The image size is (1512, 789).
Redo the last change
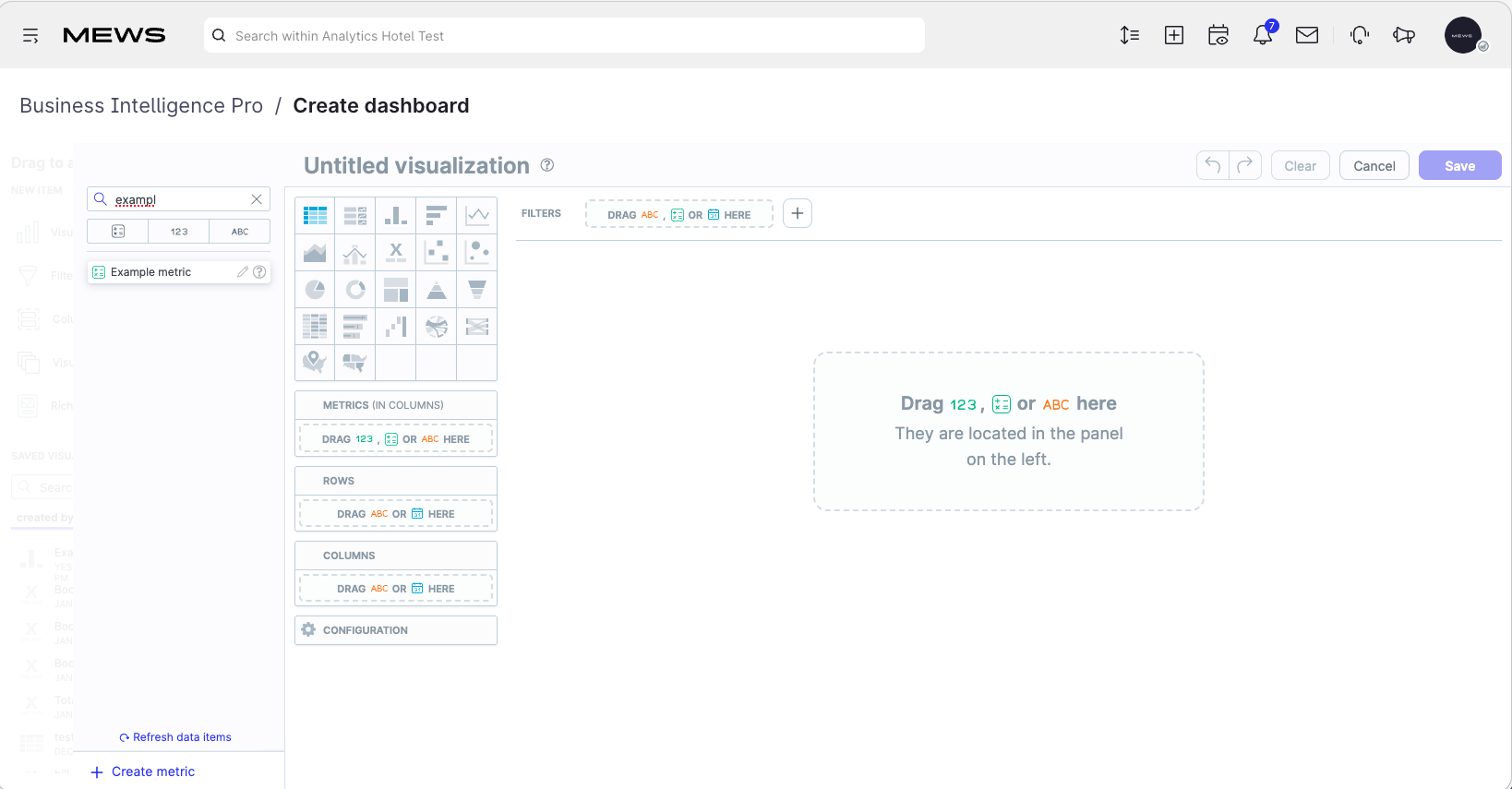1245,165
